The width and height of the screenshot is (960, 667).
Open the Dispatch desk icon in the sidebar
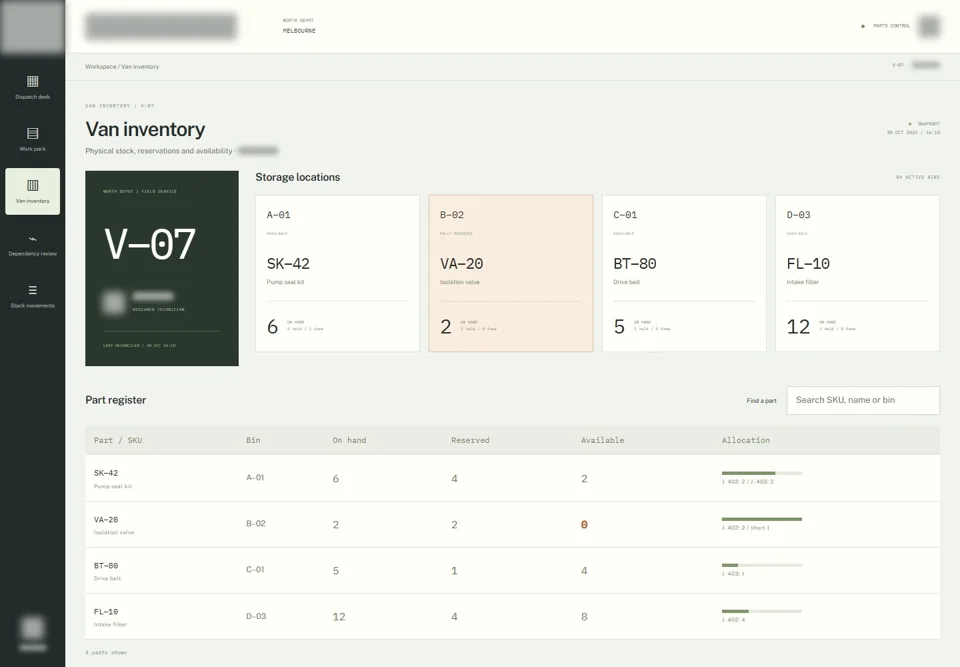click(x=32, y=81)
